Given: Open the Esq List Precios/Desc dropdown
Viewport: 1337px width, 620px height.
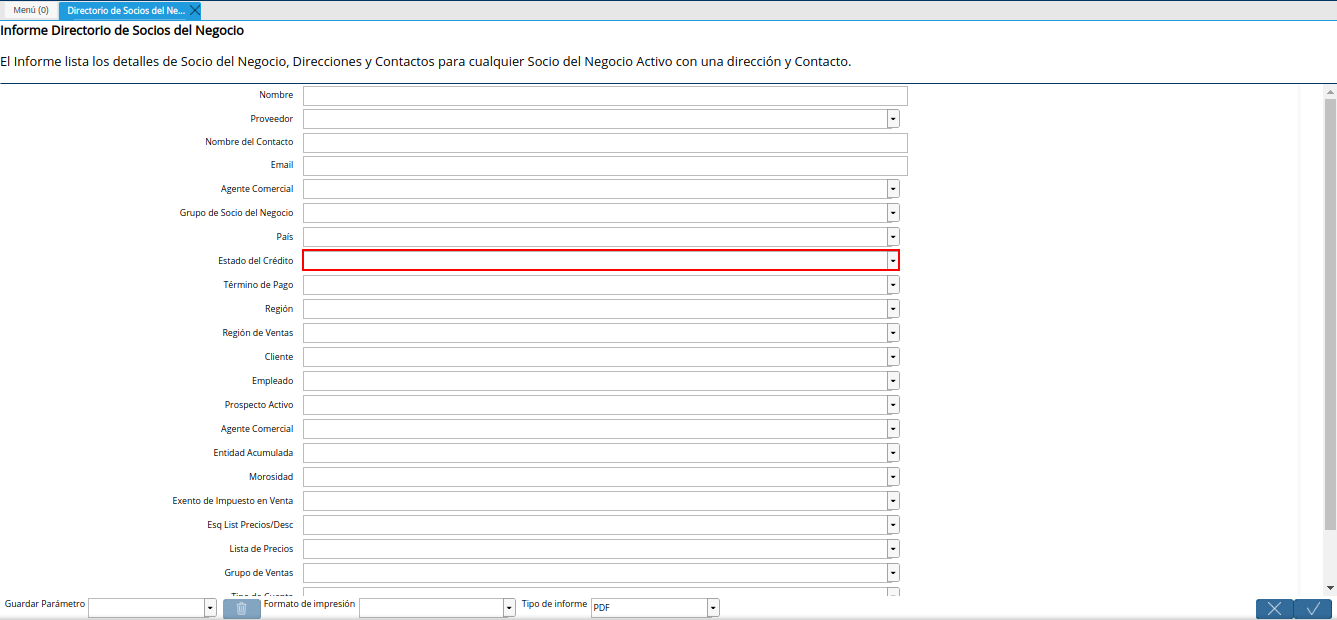Looking at the screenshot, I should (x=893, y=525).
